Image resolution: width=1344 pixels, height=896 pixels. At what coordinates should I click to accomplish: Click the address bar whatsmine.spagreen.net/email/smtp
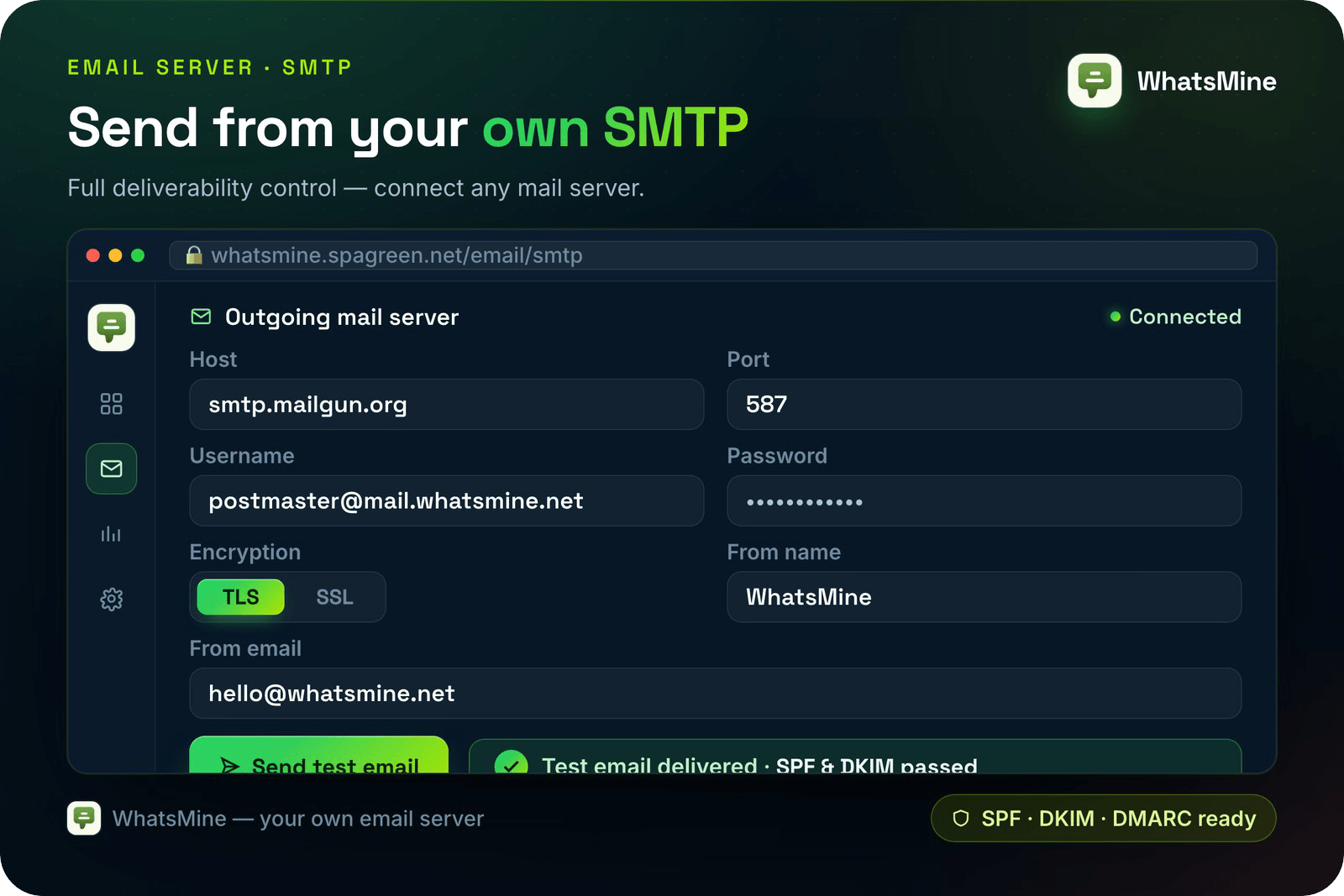point(713,255)
